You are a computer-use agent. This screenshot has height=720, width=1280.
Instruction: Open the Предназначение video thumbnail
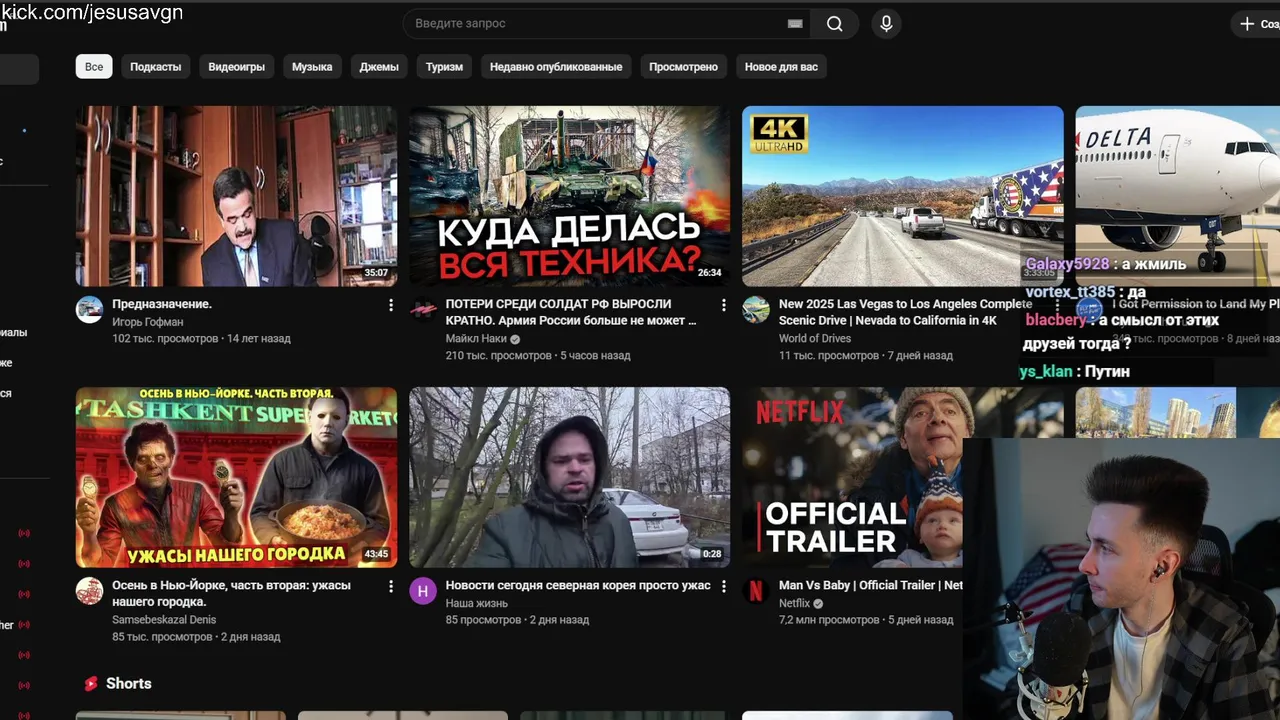coord(236,196)
